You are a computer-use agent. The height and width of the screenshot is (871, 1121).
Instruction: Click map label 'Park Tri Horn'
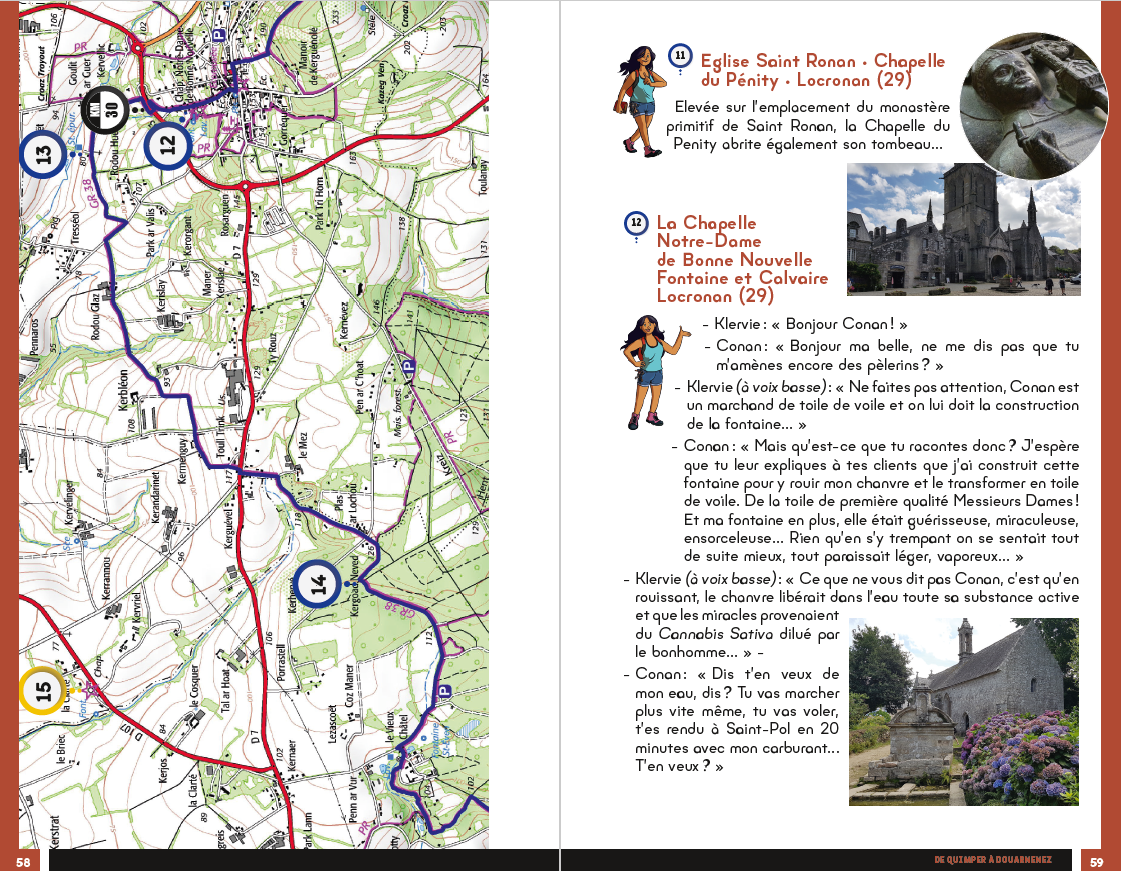pos(319,204)
